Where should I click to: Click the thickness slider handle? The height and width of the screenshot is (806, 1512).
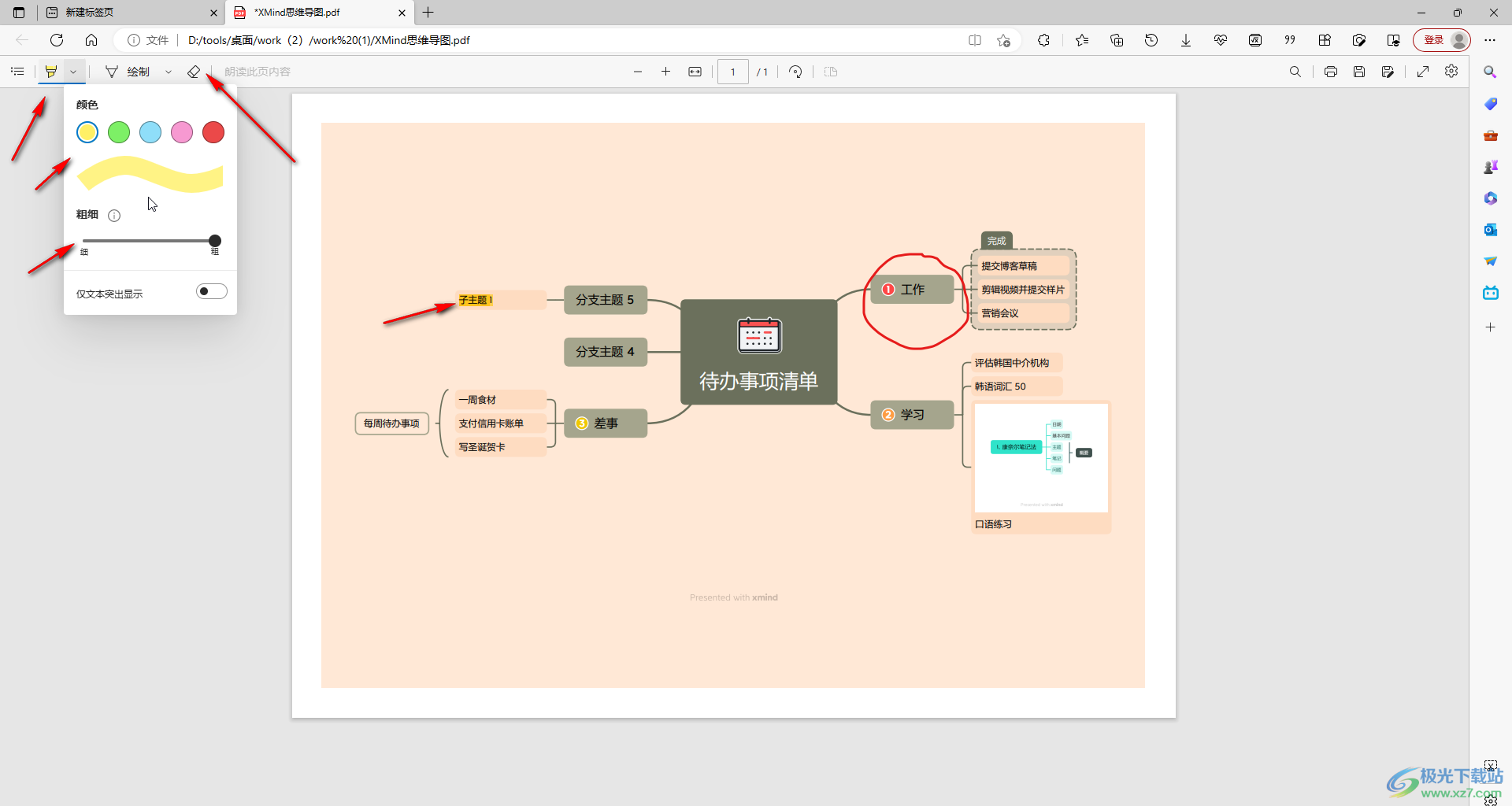[x=214, y=241]
